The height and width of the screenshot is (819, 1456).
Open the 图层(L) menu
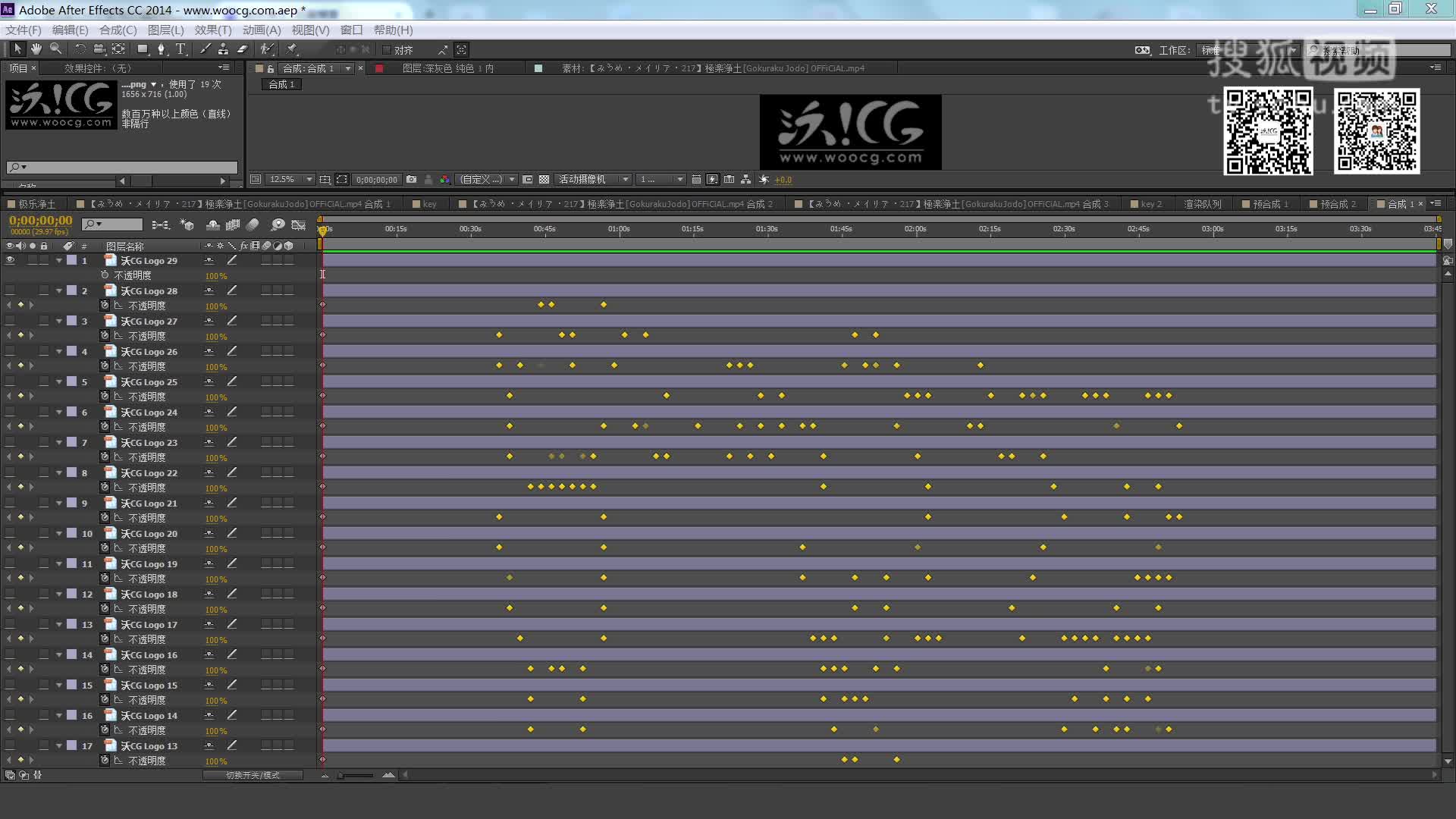click(165, 30)
